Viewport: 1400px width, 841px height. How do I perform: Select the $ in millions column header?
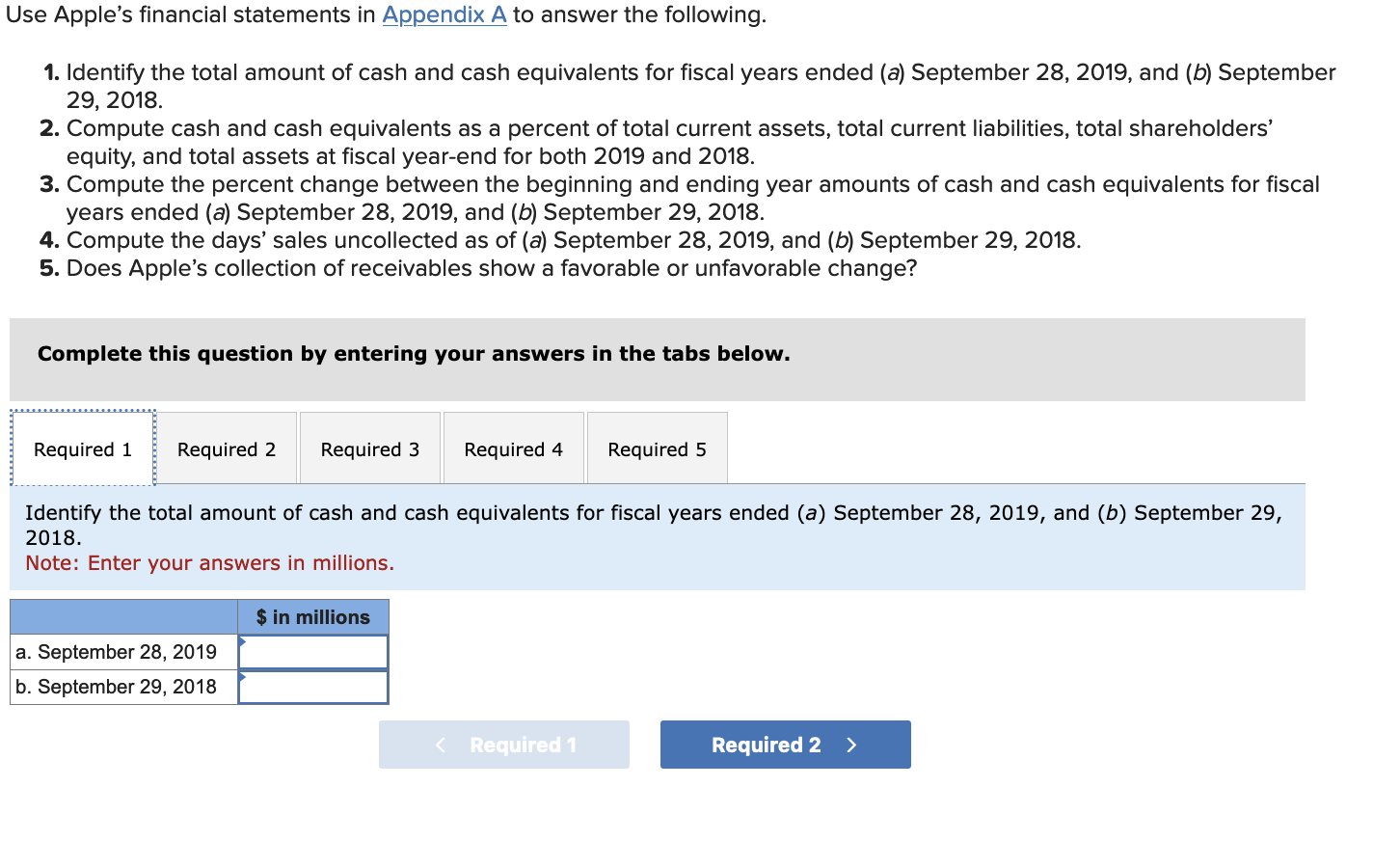pos(312,617)
